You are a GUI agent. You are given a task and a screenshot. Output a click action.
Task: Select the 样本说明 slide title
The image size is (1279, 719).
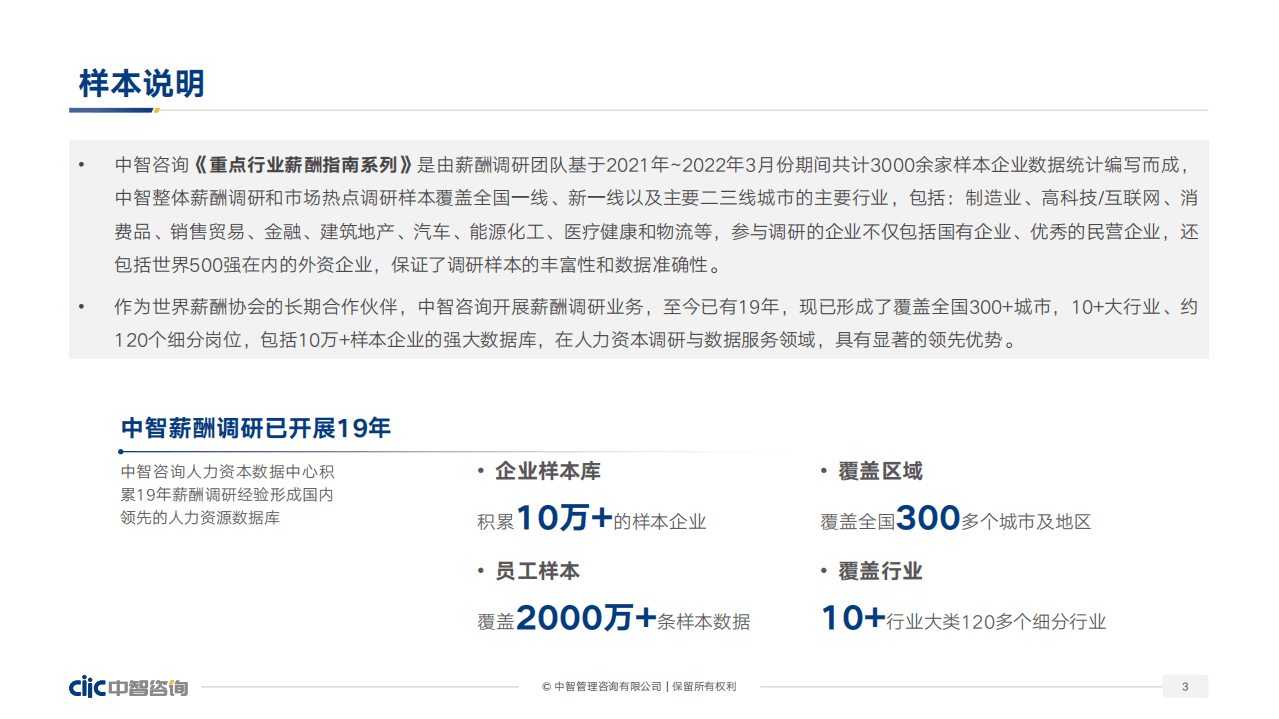click(143, 82)
